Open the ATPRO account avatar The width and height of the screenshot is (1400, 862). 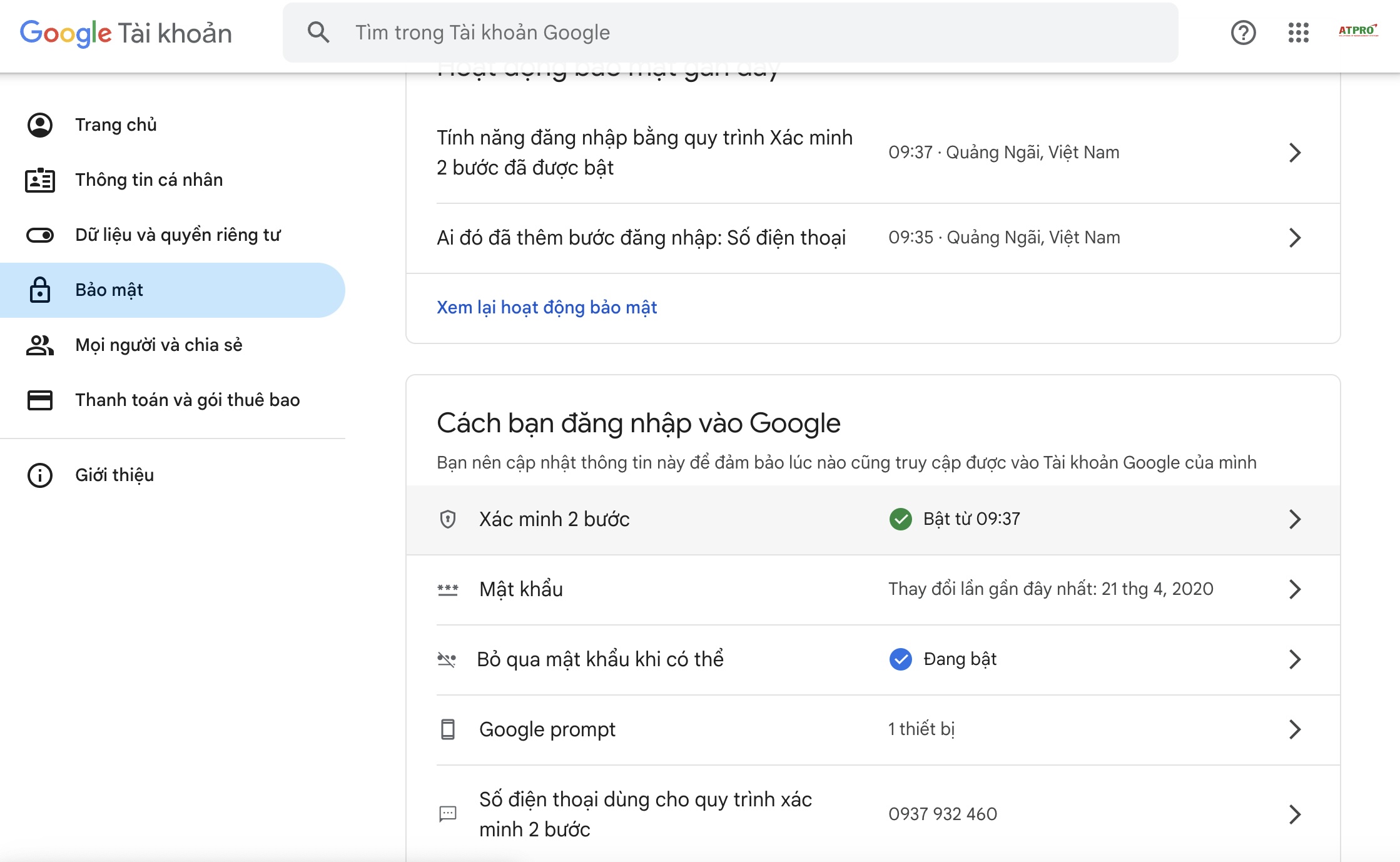tap(1358, 31)
